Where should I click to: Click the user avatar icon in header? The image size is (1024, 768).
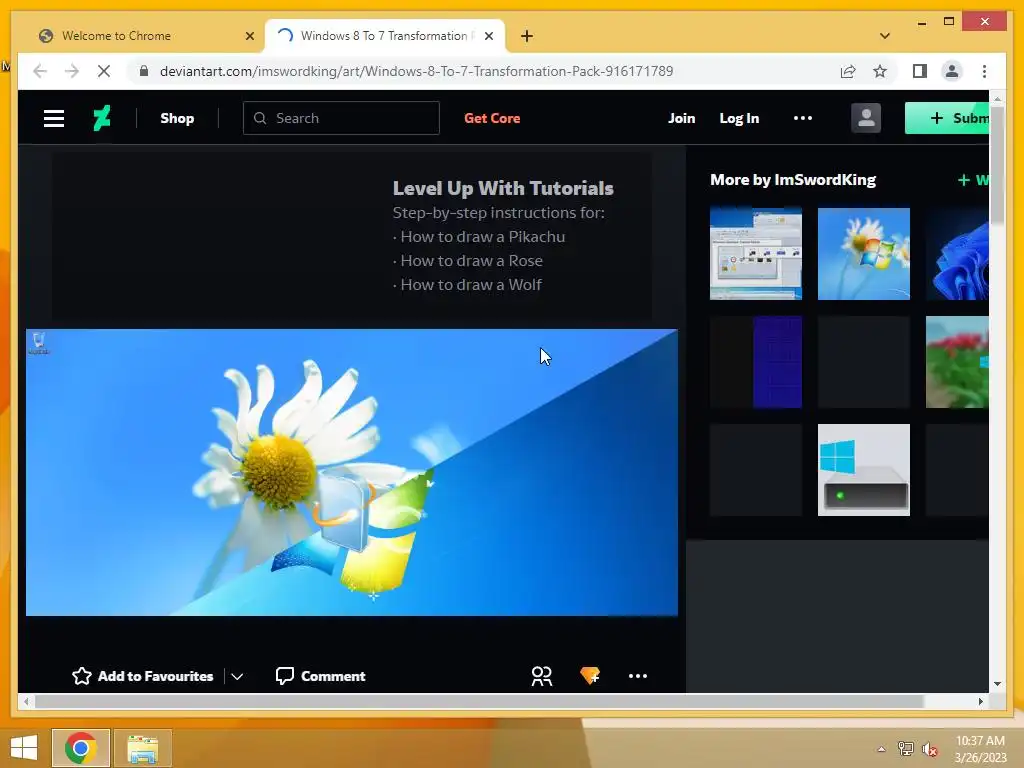[866, 118]
